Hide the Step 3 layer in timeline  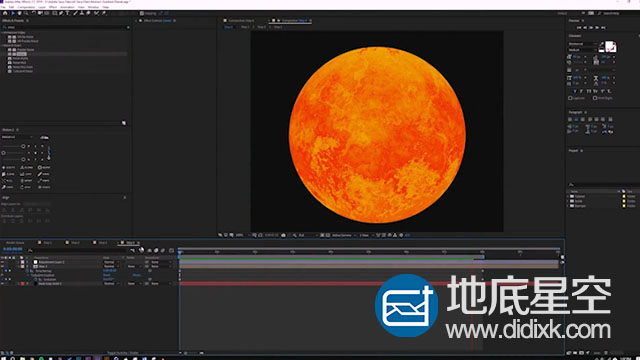pos(2,266)
